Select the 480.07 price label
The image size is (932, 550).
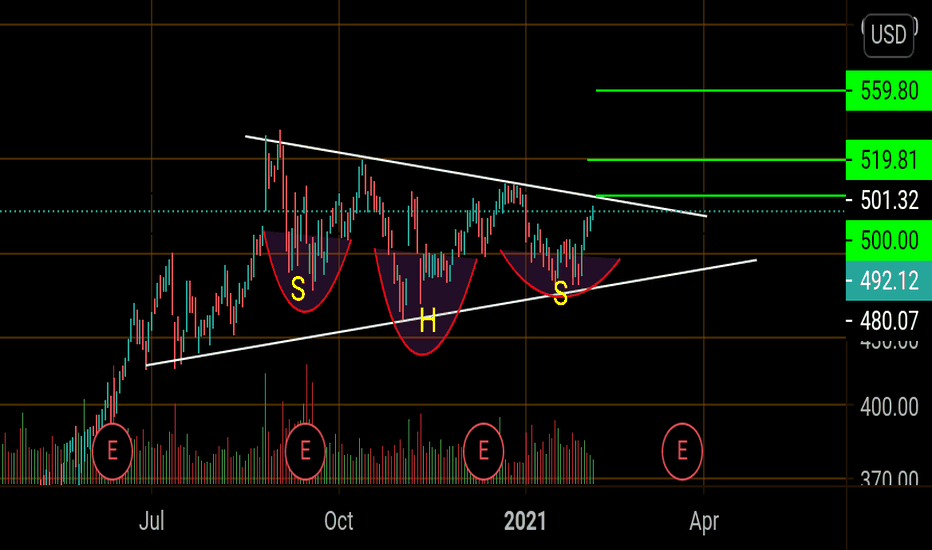coord(889,321)
